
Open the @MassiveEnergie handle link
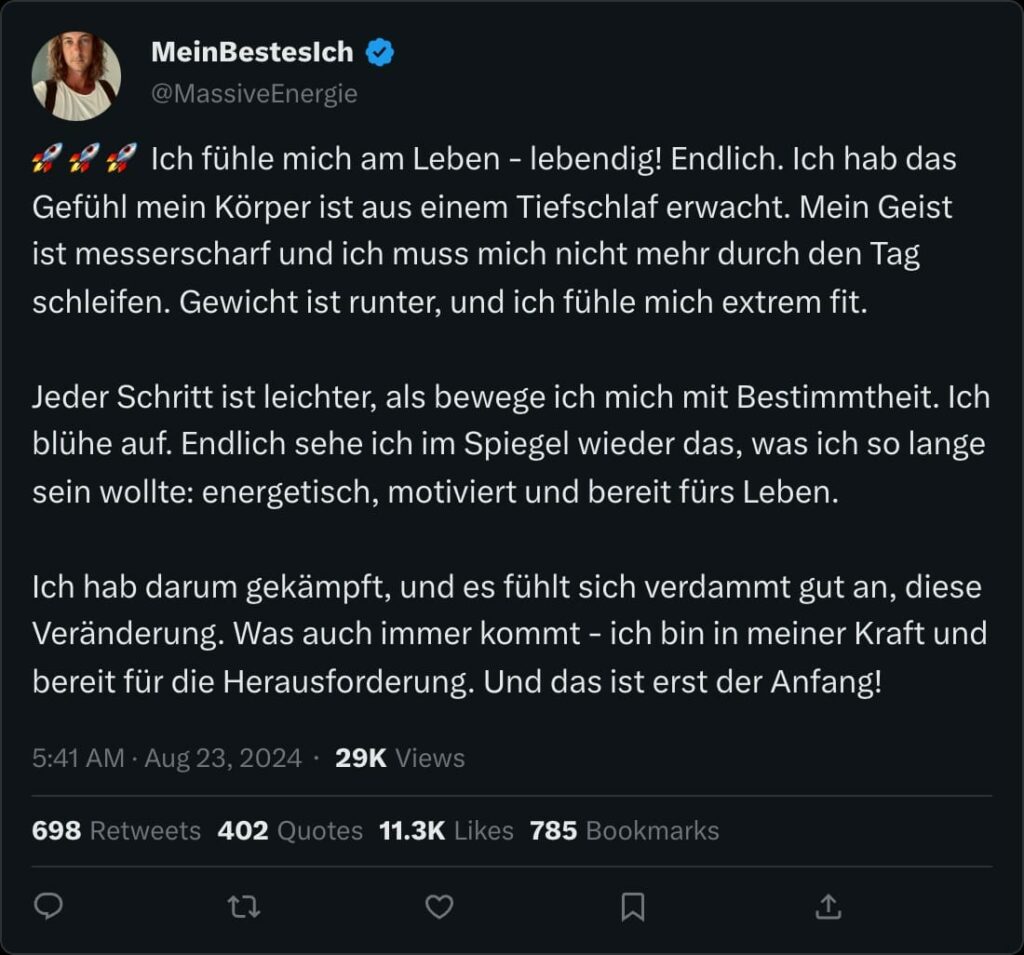(254, 94)
